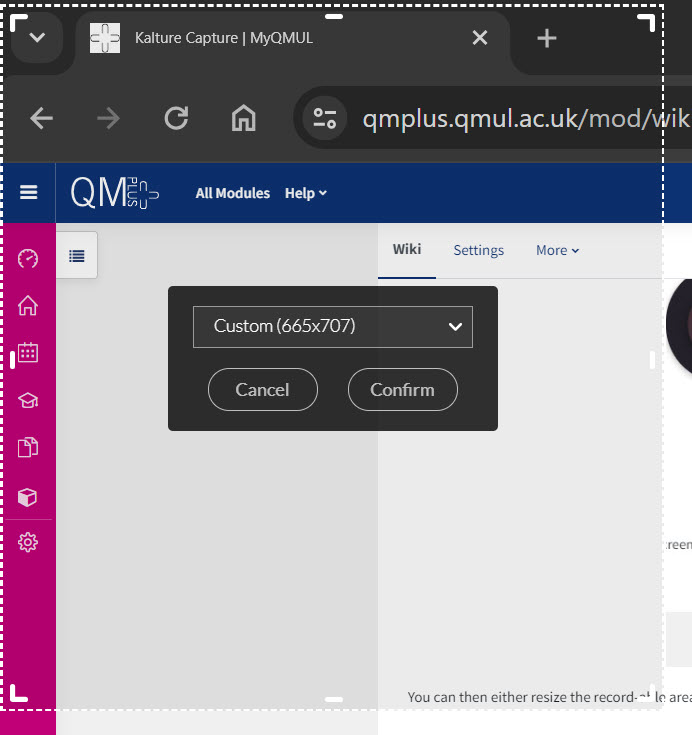
Task: Open All Modules
Action: click(233, 193)
